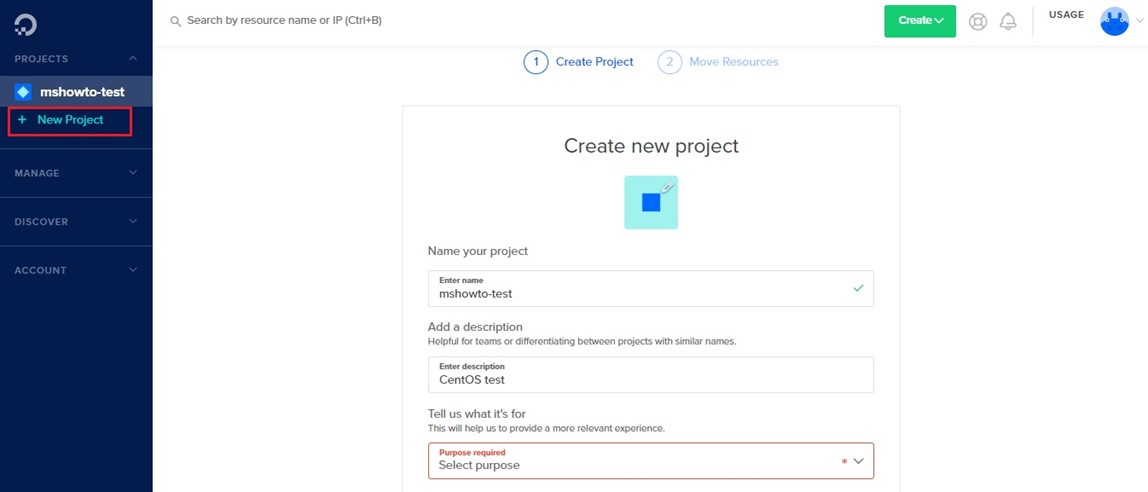The width and height of the screenshot is (1148, 492).
Task: Click the search magnifier icon
Action: point(176,21)
